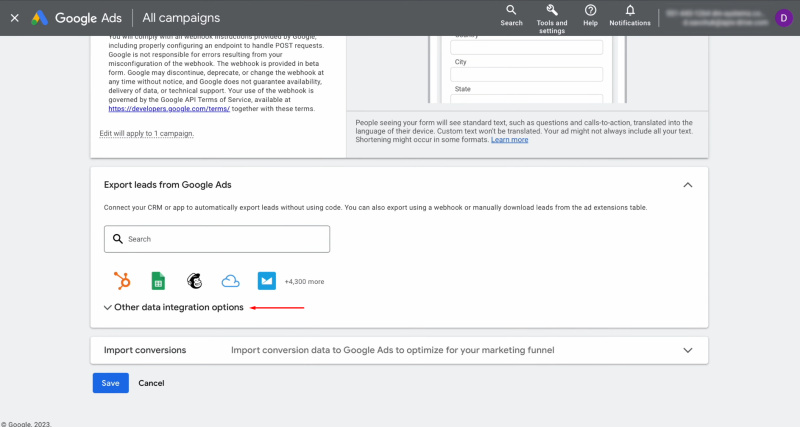Screen dimensions: 800x427
Task: Pick the Mailchimp integration icon
Action: pyautogui.click(x=194, y=281)
